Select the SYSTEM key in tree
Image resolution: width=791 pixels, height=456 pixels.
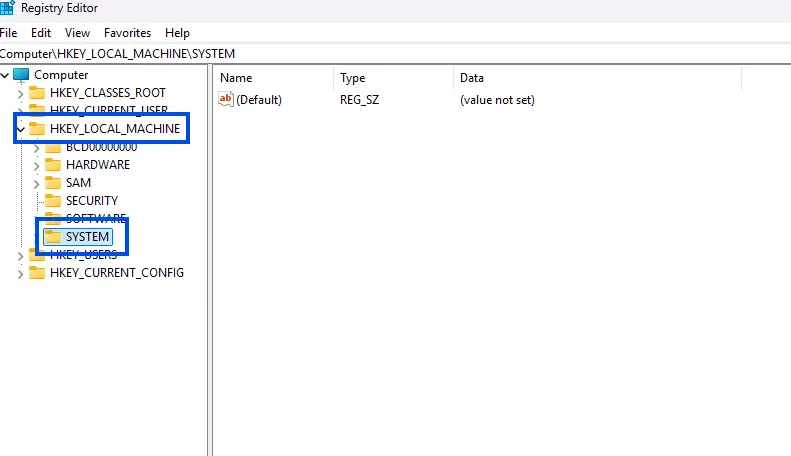point(87,237)
